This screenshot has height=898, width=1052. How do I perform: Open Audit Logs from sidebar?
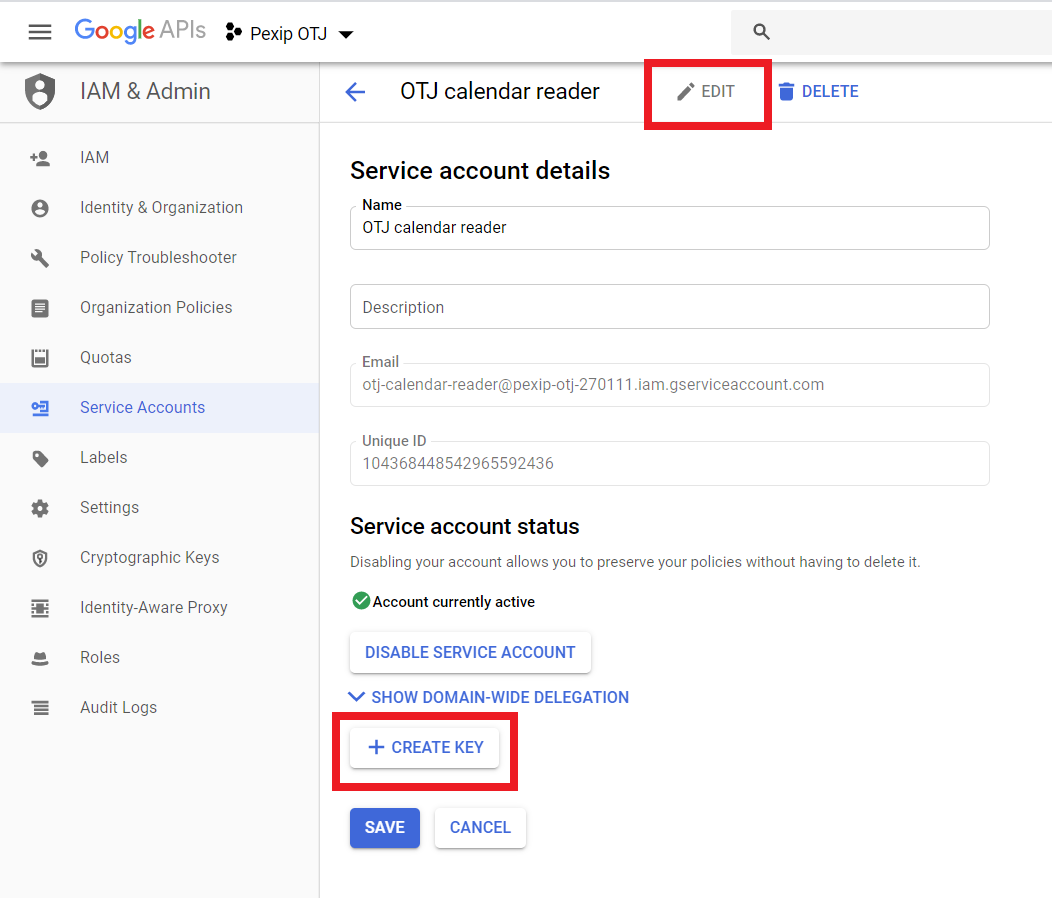(x=118, y=708)
